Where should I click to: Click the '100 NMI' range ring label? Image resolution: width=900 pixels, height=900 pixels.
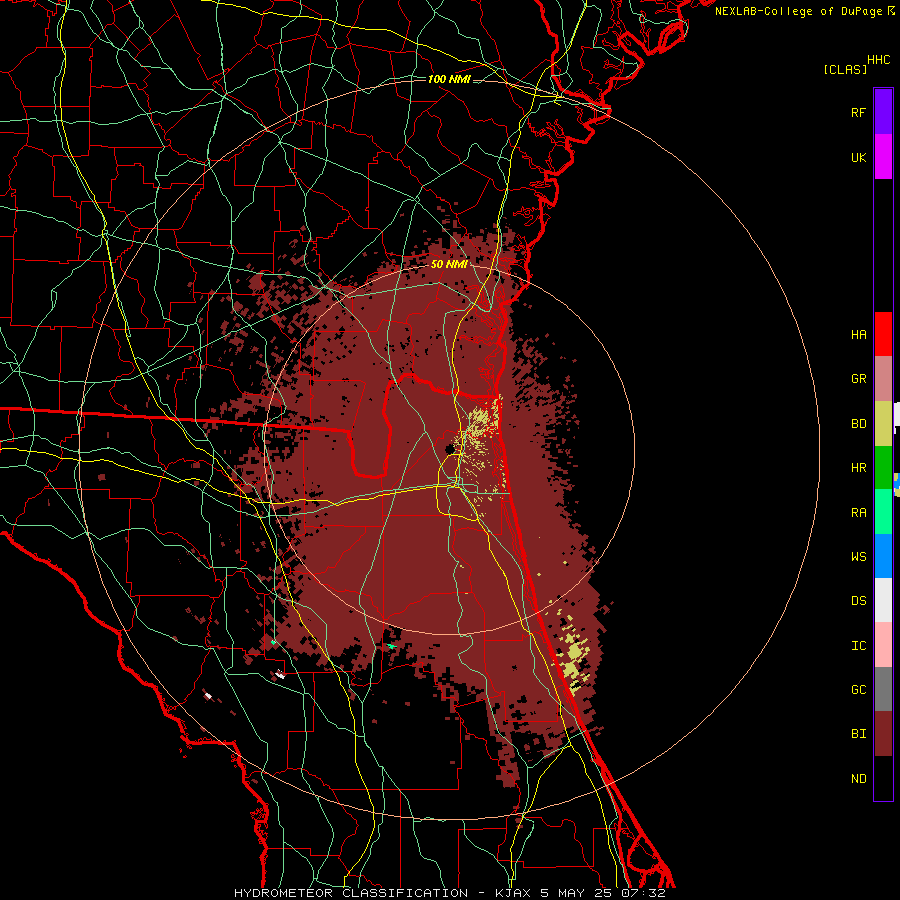tap(449, 79)
